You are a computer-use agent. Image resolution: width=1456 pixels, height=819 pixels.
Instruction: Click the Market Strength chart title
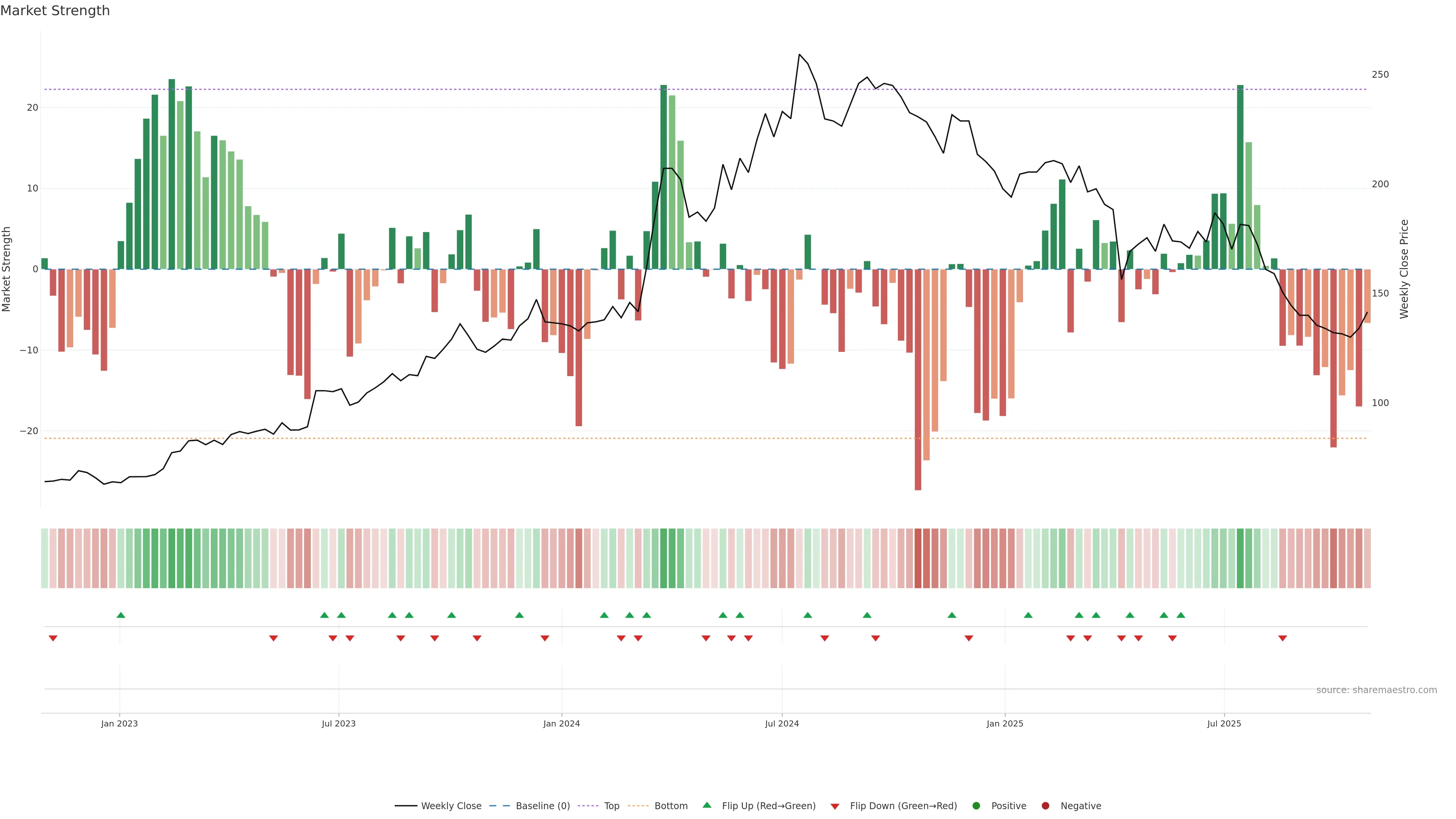55,11
